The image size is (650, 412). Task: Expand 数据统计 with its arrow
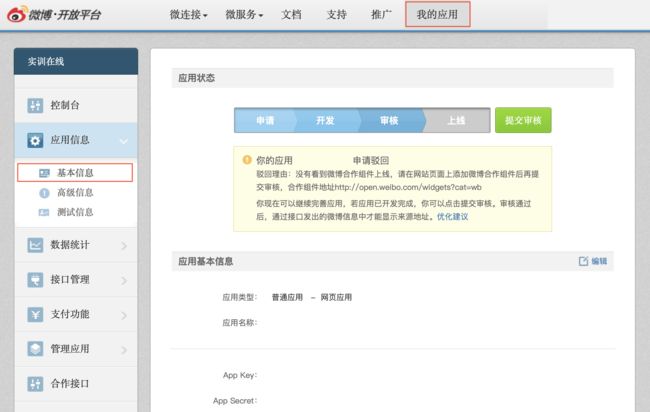coord(124,246)
